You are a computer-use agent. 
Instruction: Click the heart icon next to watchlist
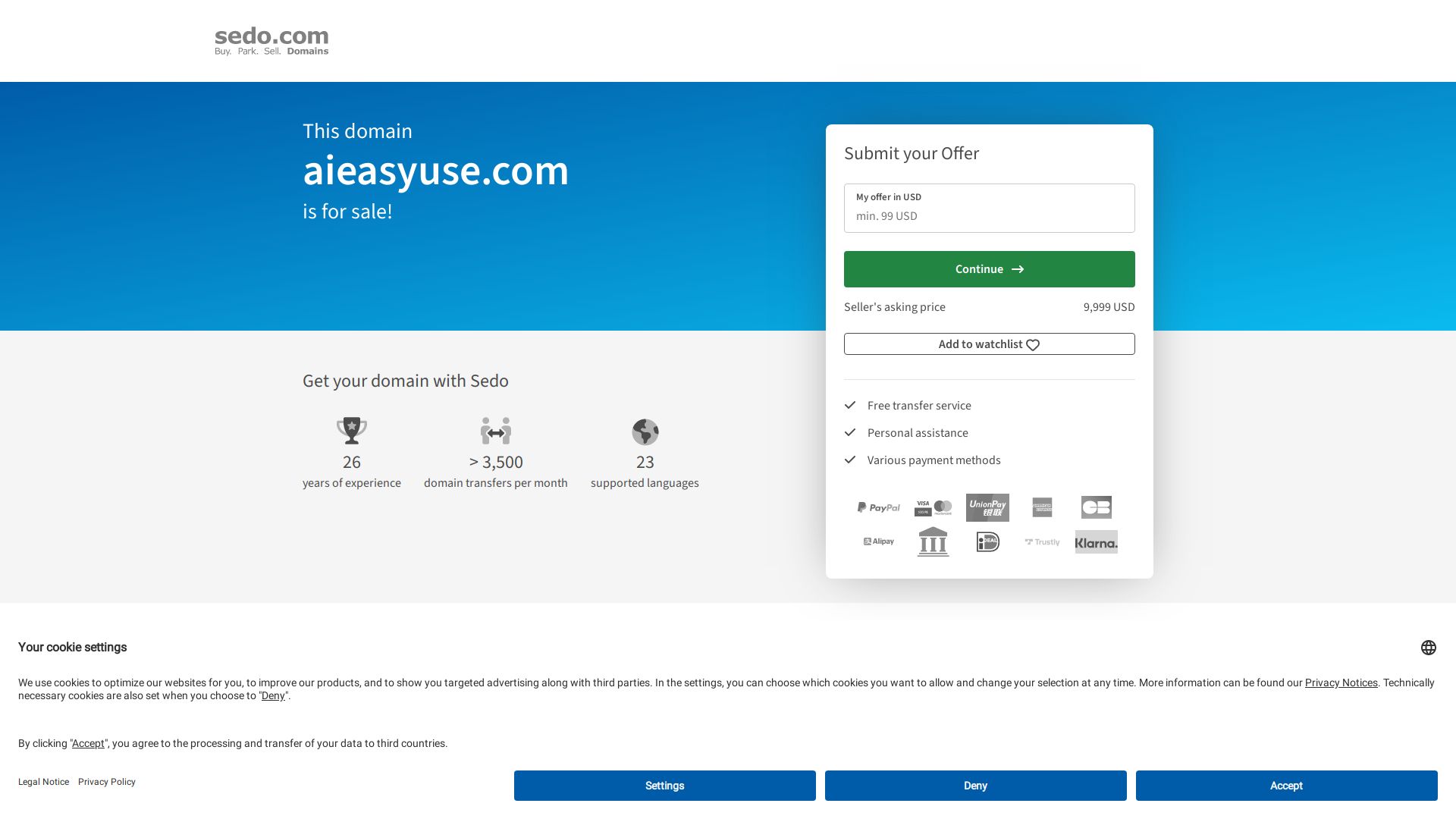1033,344
